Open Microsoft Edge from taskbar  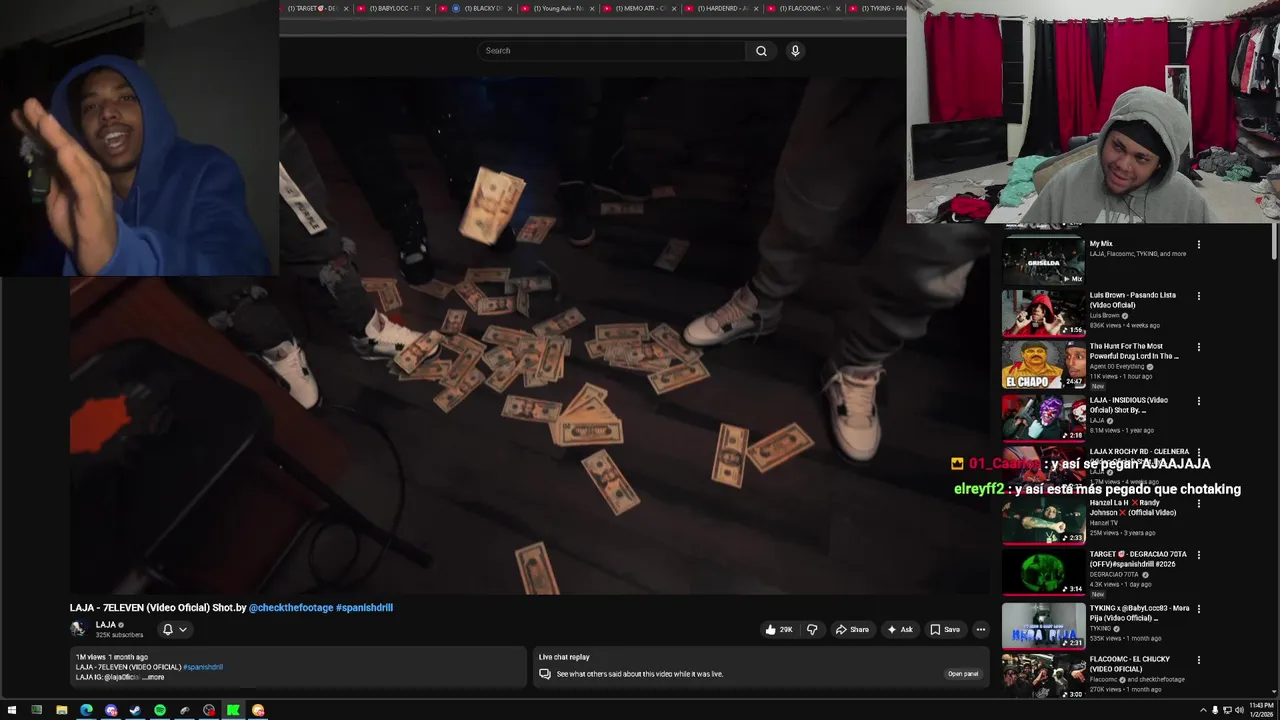click(x=86, y=710)
